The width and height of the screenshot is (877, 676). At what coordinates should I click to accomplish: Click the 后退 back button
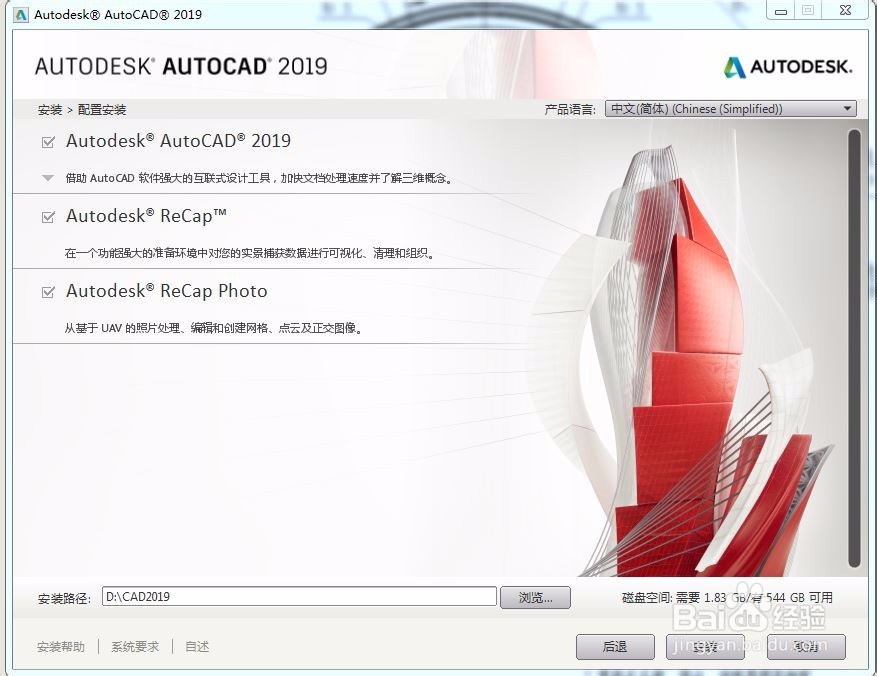615,647
